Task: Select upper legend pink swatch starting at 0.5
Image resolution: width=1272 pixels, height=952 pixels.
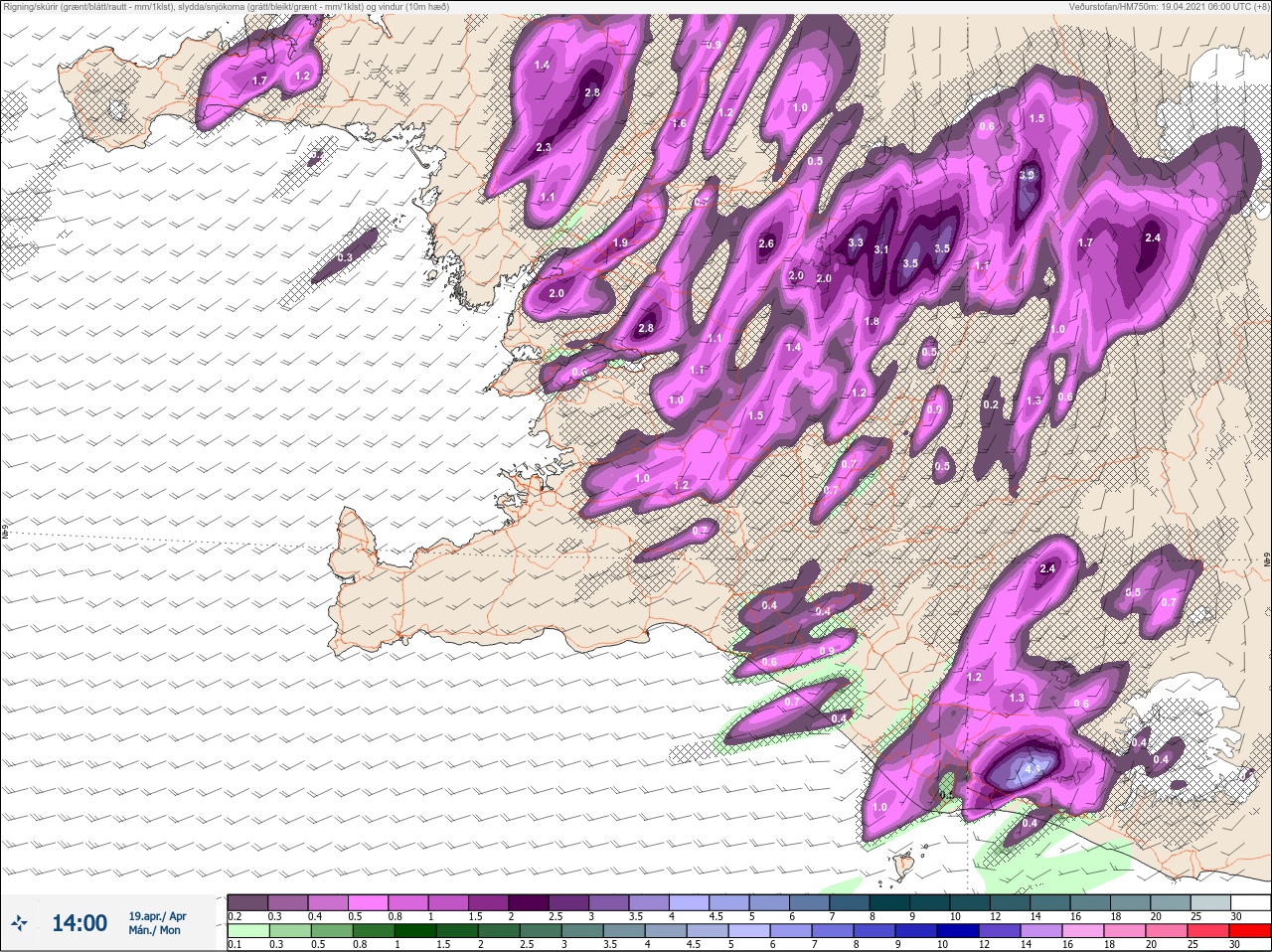Action: pyautogui.click(x=368, y=902)
